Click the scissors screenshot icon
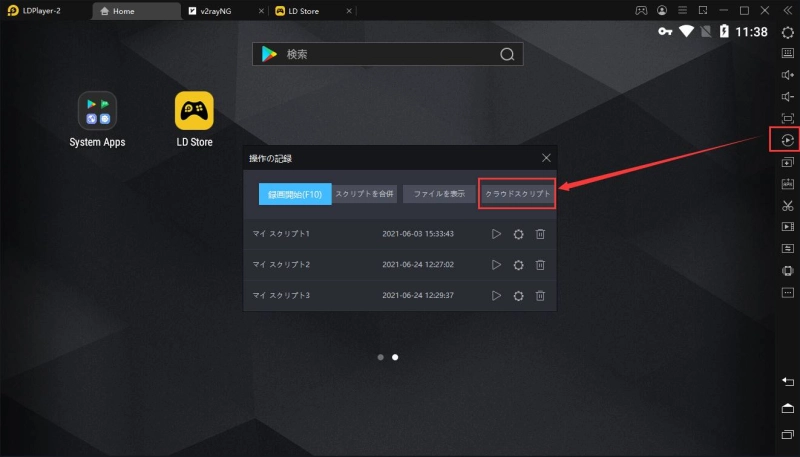Viewport: 800px width, 457px height. [787, 205]
